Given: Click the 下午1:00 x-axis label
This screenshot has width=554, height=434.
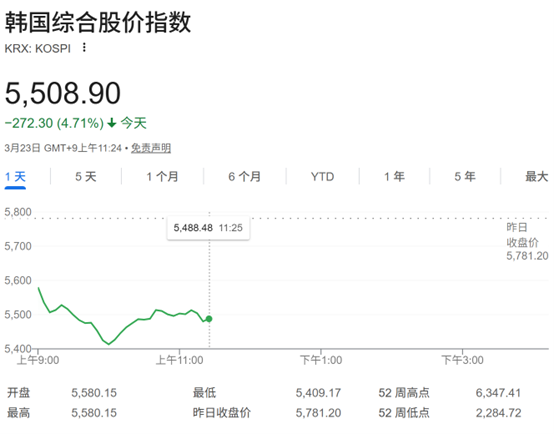Looking at the screenshot, I should pyautogui.click(x=321, y=360).
